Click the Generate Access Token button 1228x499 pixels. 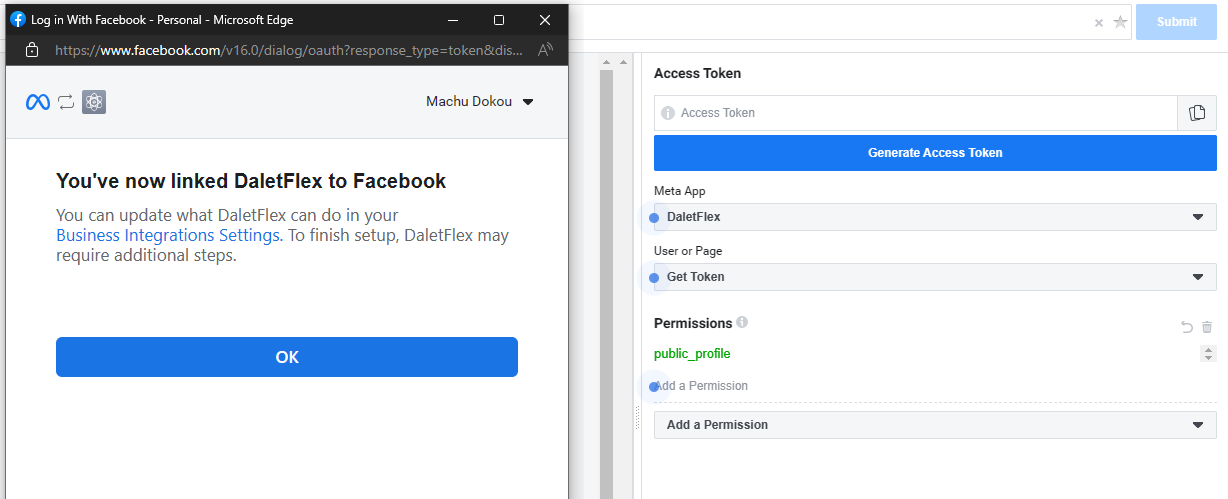935,153
